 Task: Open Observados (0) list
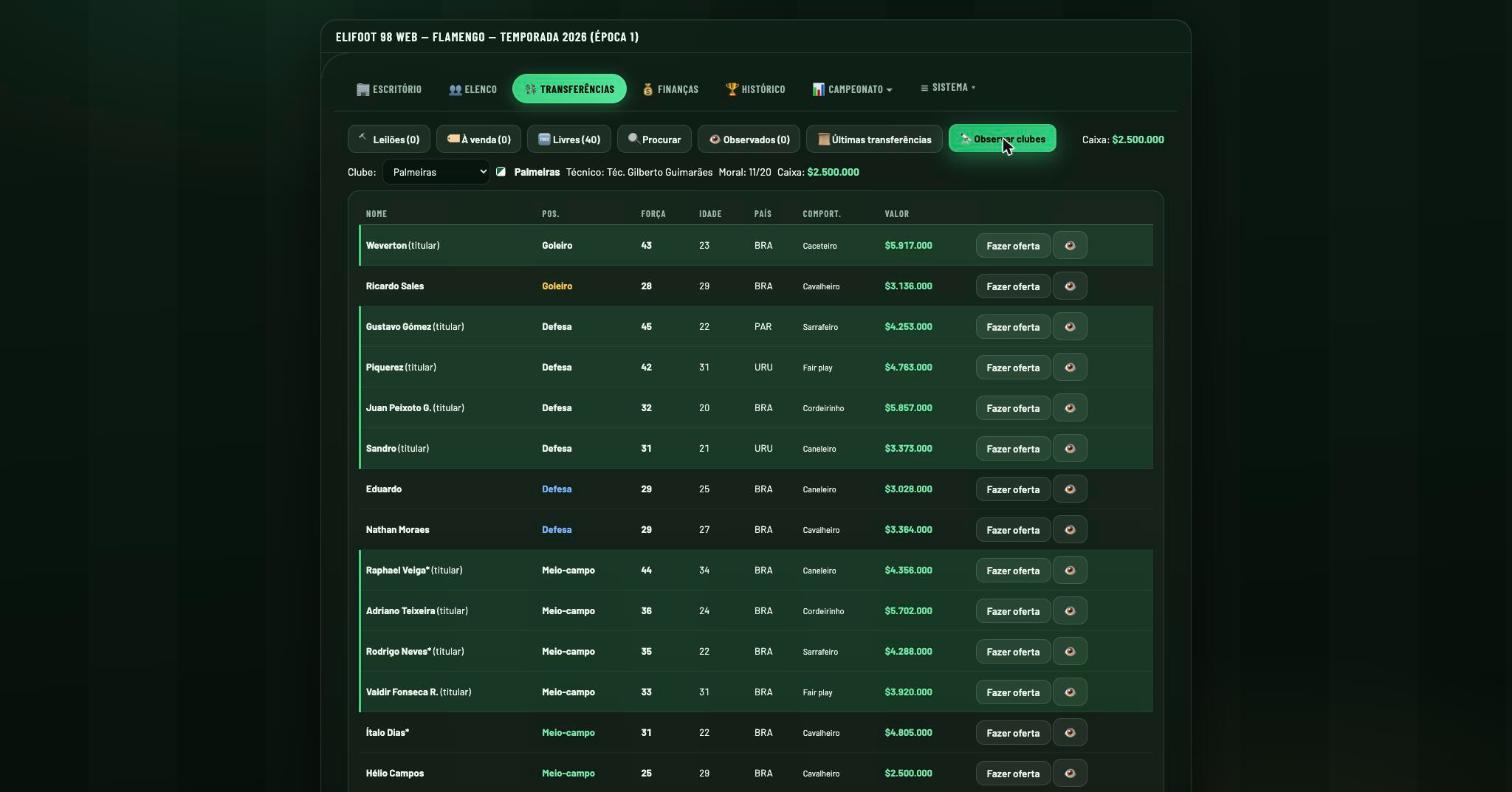(749, 139)
